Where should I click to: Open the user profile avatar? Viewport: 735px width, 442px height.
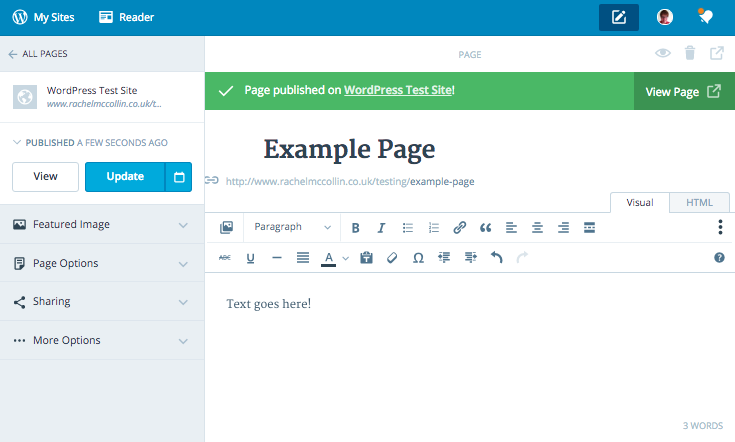(664, 17)
